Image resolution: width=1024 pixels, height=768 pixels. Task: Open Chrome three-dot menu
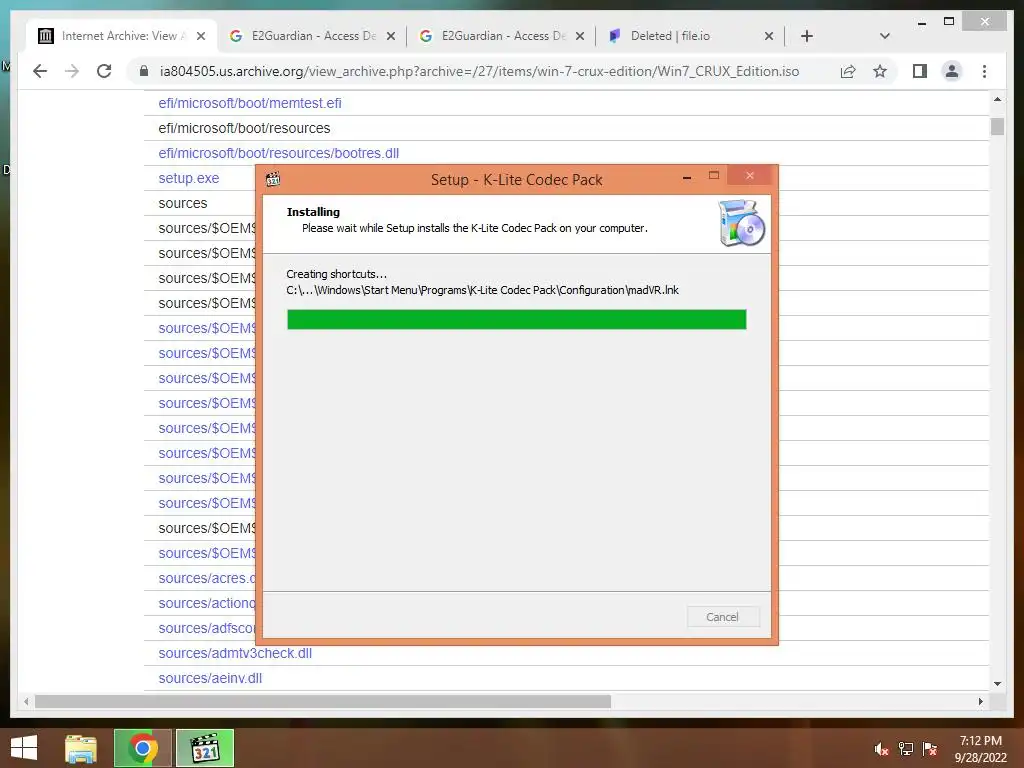(x=984, y=71)
